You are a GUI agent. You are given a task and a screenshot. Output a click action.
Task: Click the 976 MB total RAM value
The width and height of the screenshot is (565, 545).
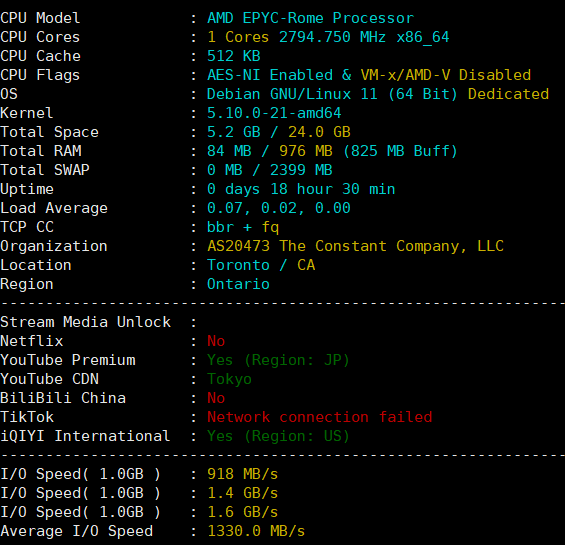[306, 151]
